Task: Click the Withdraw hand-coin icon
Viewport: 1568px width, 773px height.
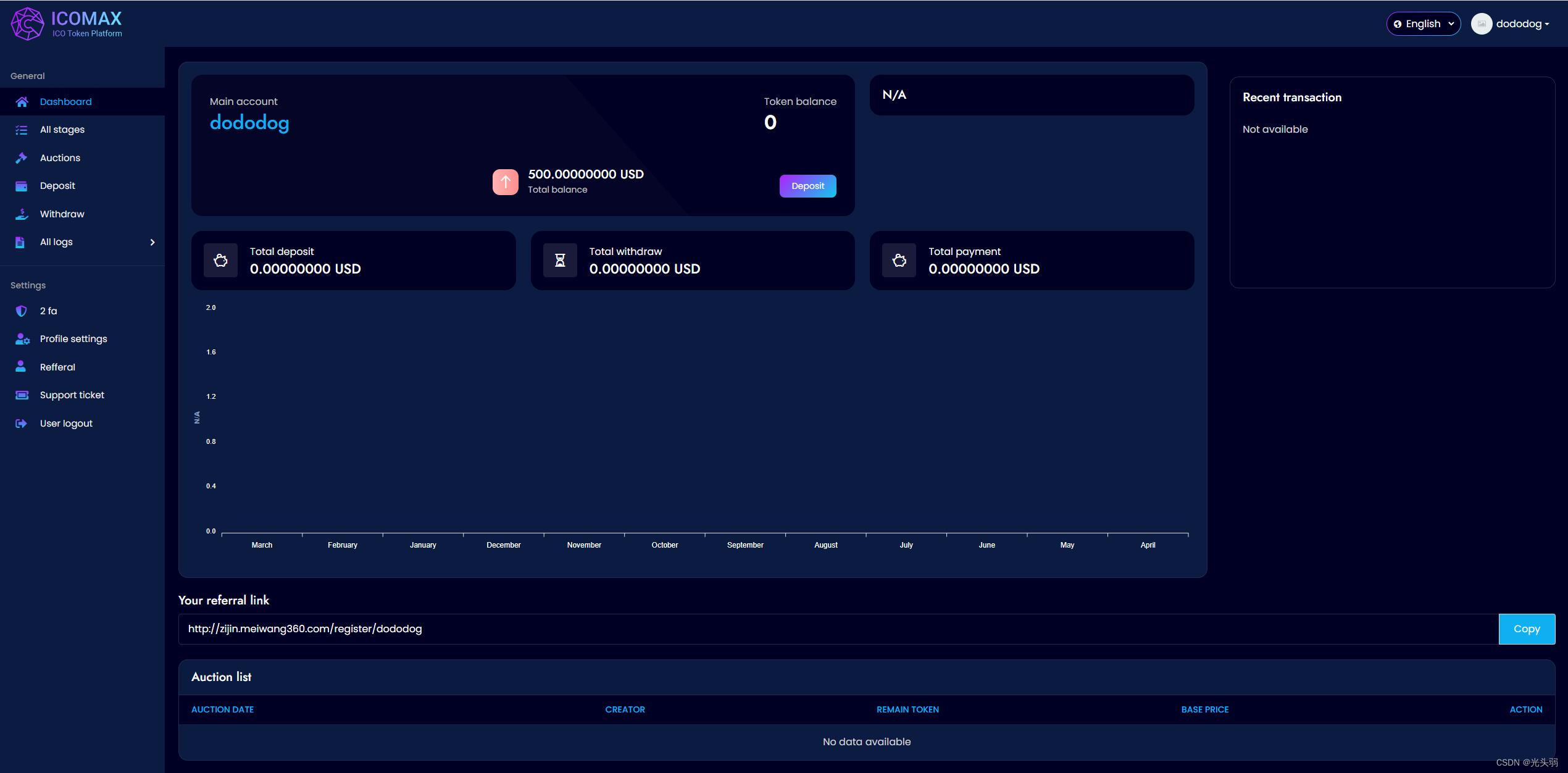Action: [x=22, y=214]
